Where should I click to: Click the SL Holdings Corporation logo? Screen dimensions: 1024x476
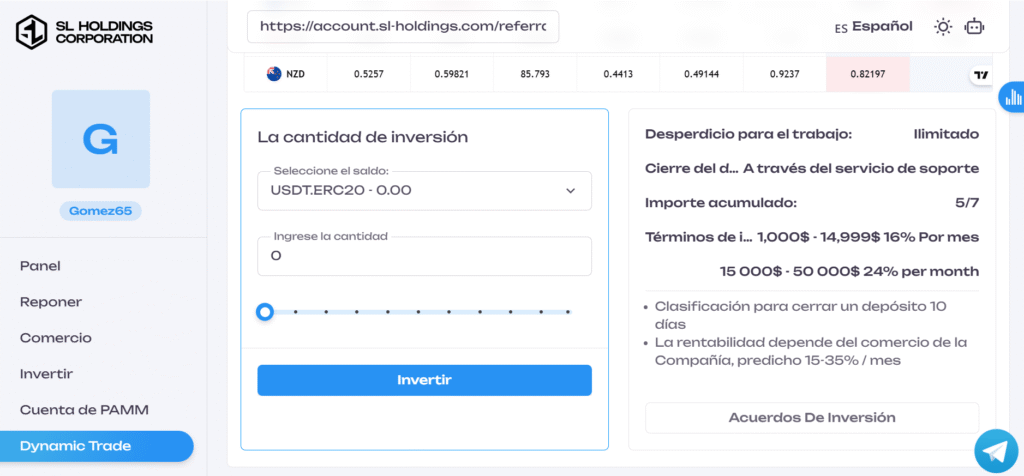pos(84,32)
